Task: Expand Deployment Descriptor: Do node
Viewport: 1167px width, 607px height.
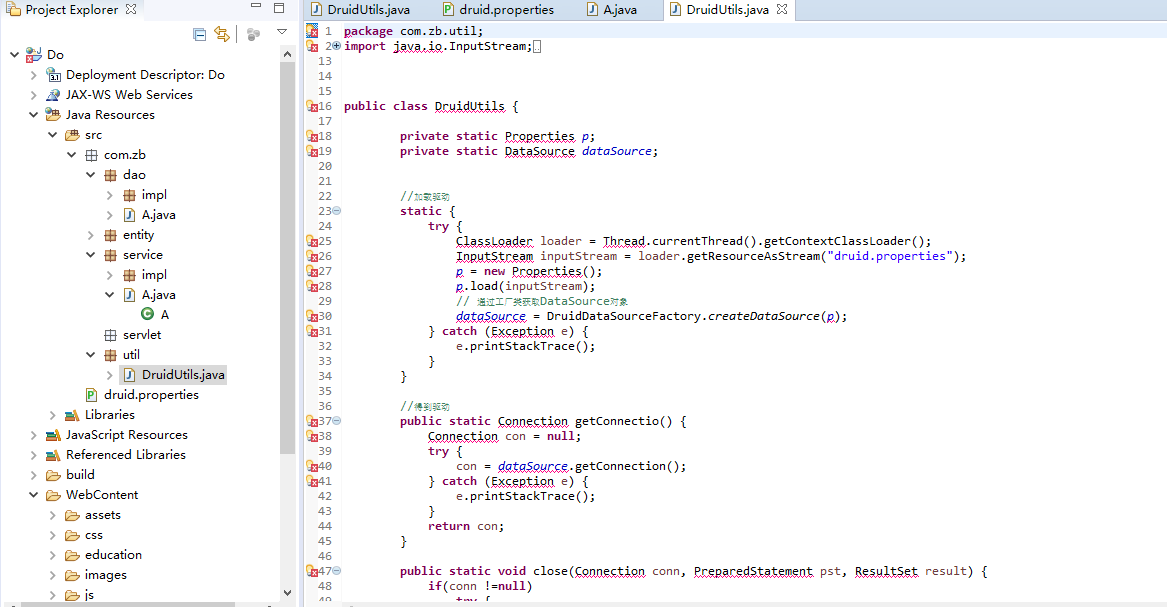Action: coord(33,74)
